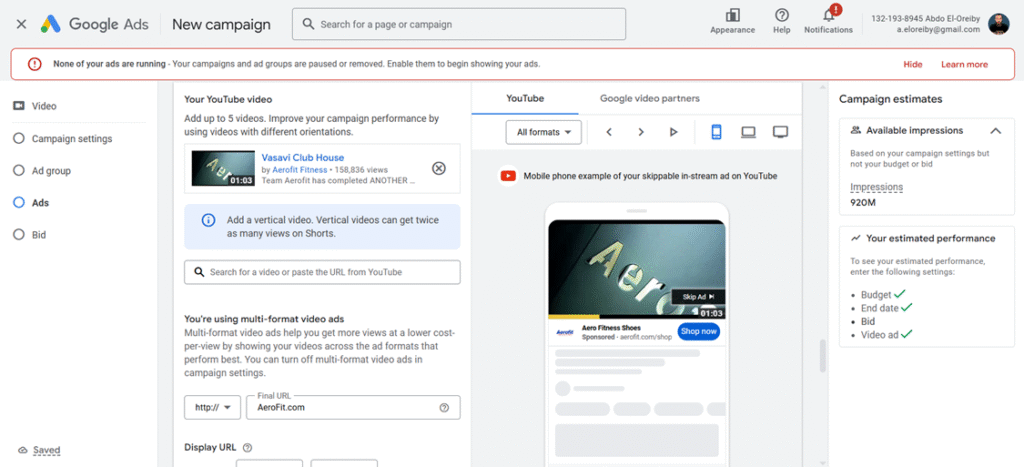Select the mobile phone preview
Screen dimensions: 1024x467
[716, 132]
